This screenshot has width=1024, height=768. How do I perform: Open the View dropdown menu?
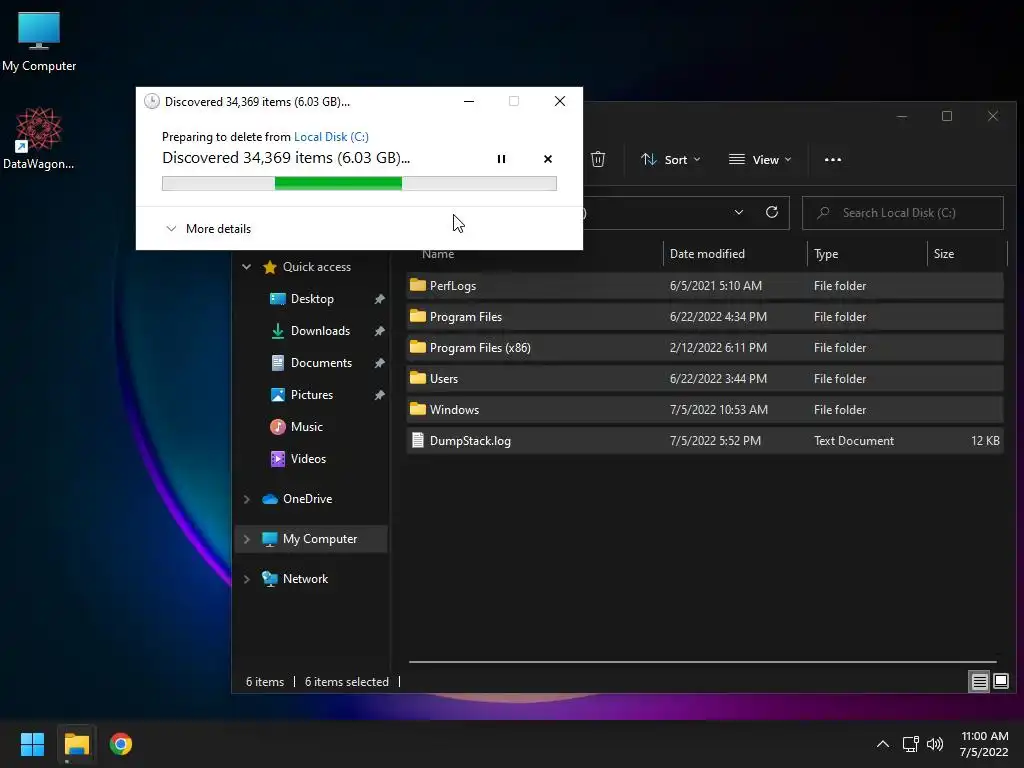(760, 159)
